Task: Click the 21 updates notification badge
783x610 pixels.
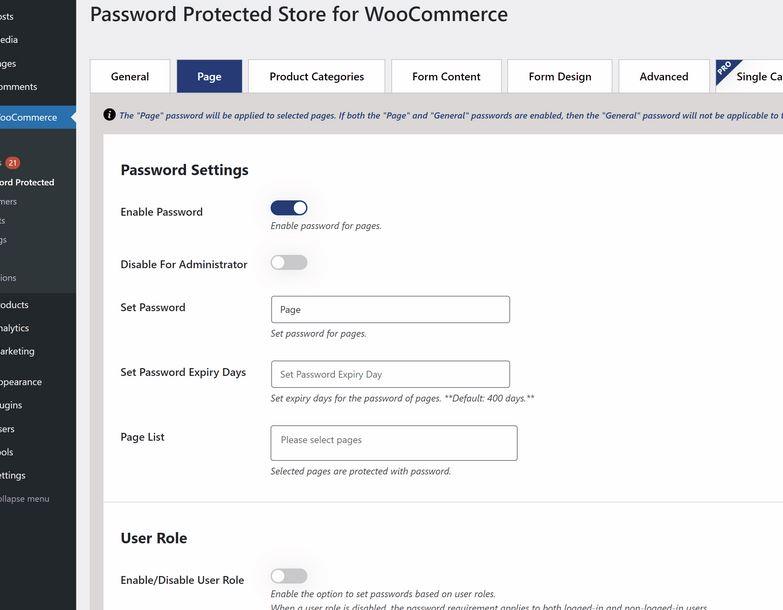Action: pos(12,163)
